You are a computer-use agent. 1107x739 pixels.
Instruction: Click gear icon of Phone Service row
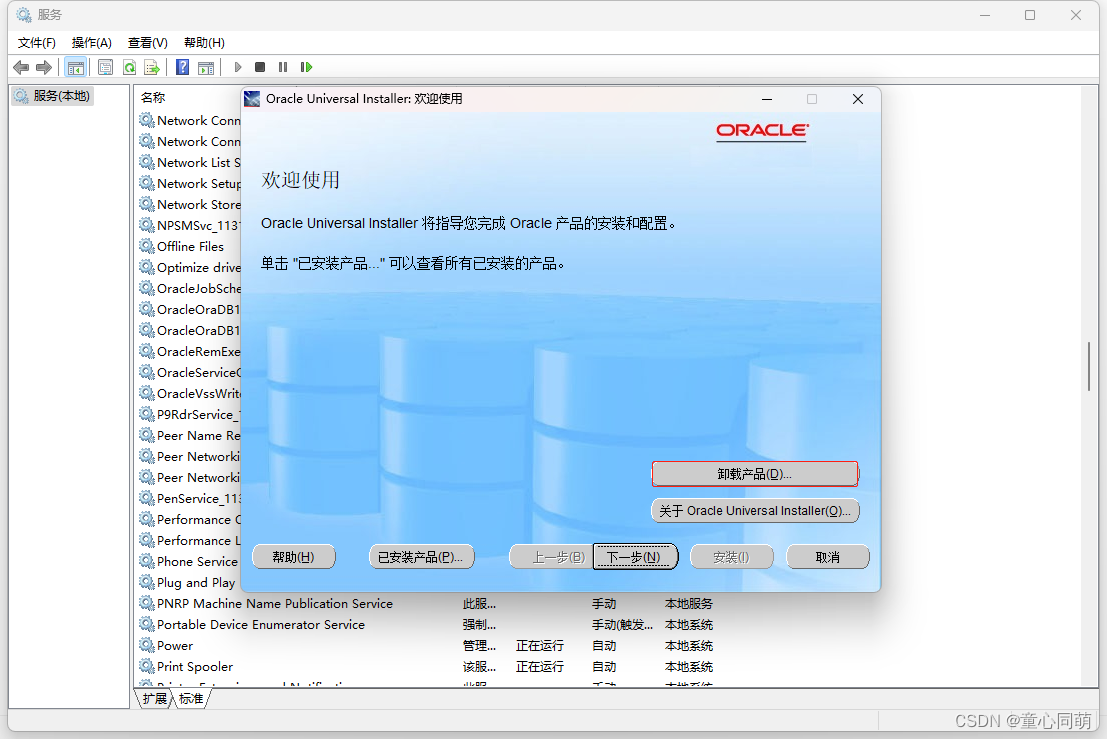[x=147, y=561]
